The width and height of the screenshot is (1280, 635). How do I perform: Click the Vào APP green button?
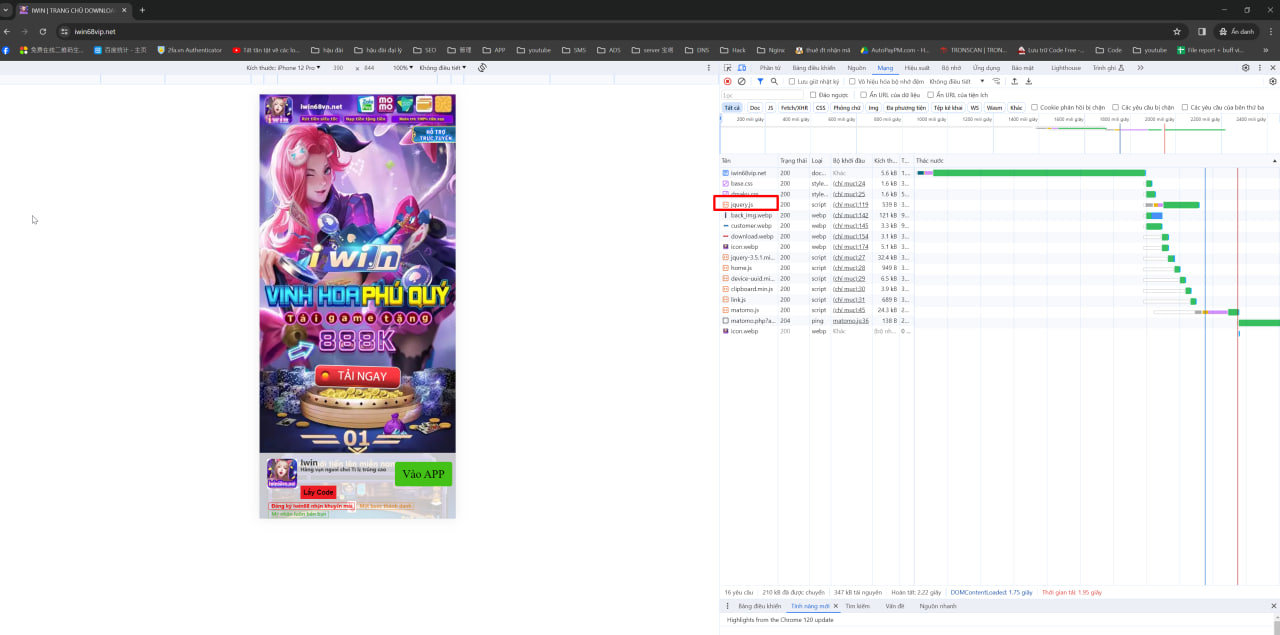click(423, 474)
